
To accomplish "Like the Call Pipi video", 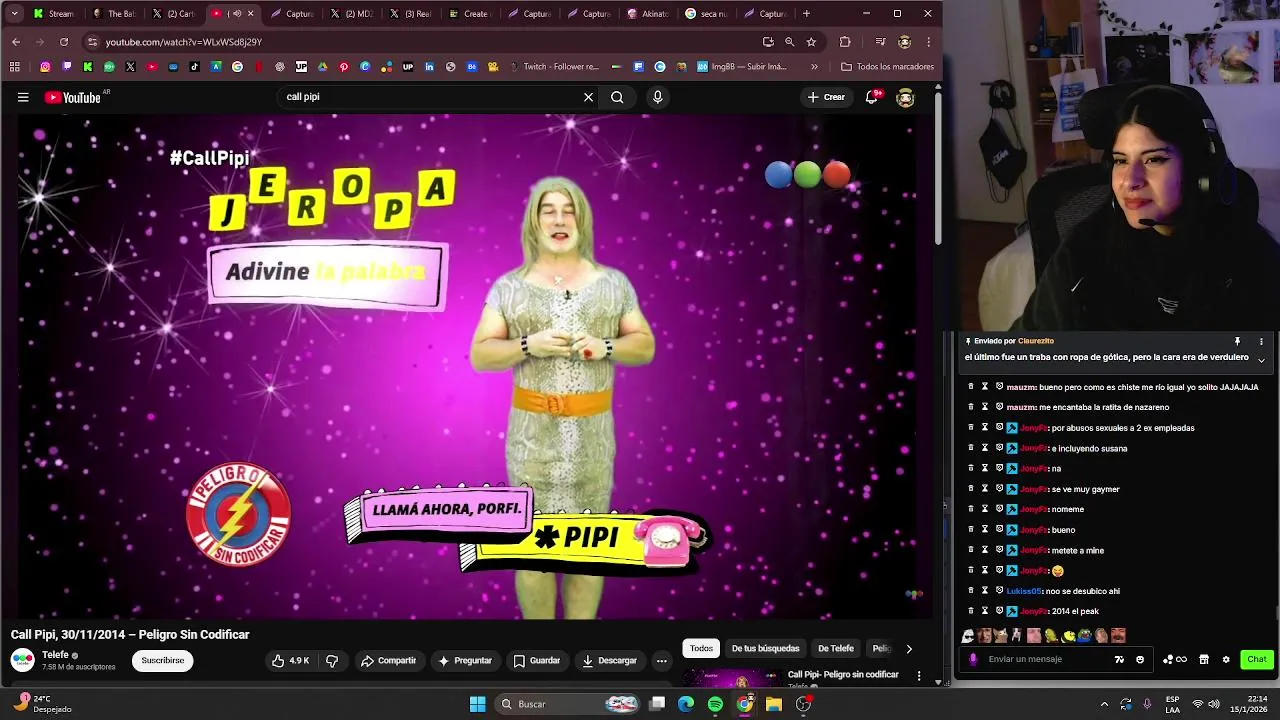I will (290, 661).
